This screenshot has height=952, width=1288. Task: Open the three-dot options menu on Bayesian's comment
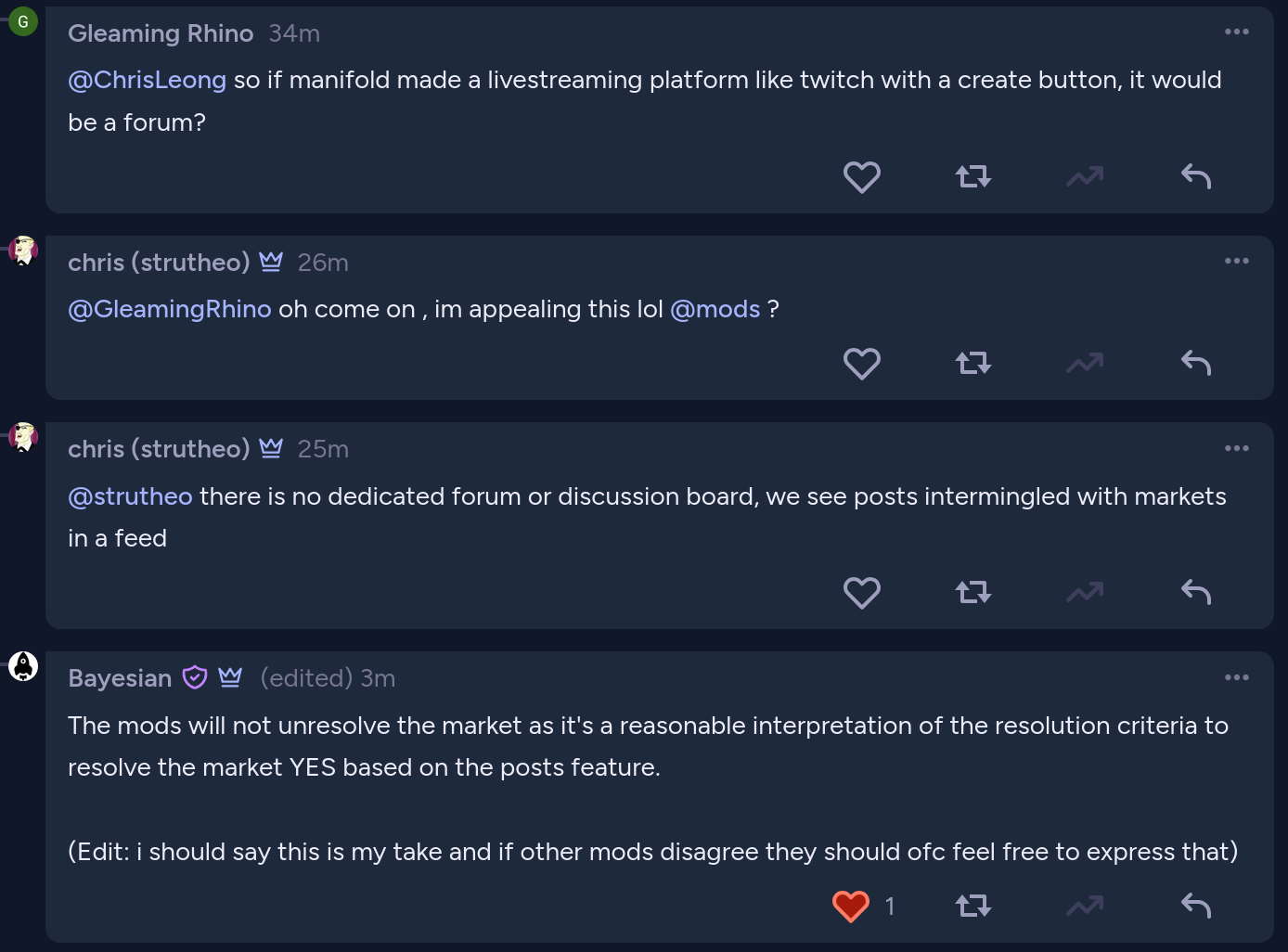(1236, 677)
